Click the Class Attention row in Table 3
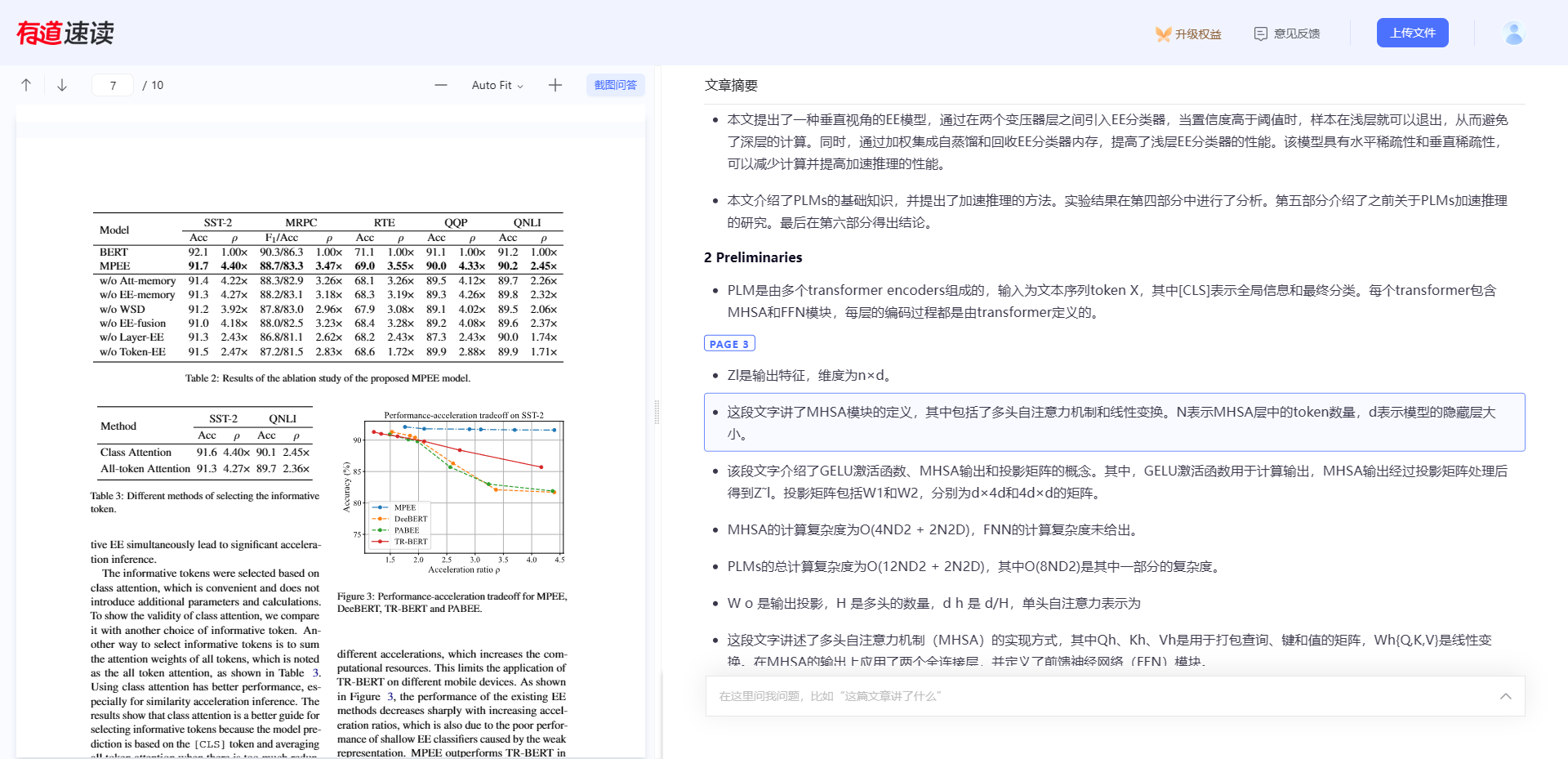 (x=205, y=453)
